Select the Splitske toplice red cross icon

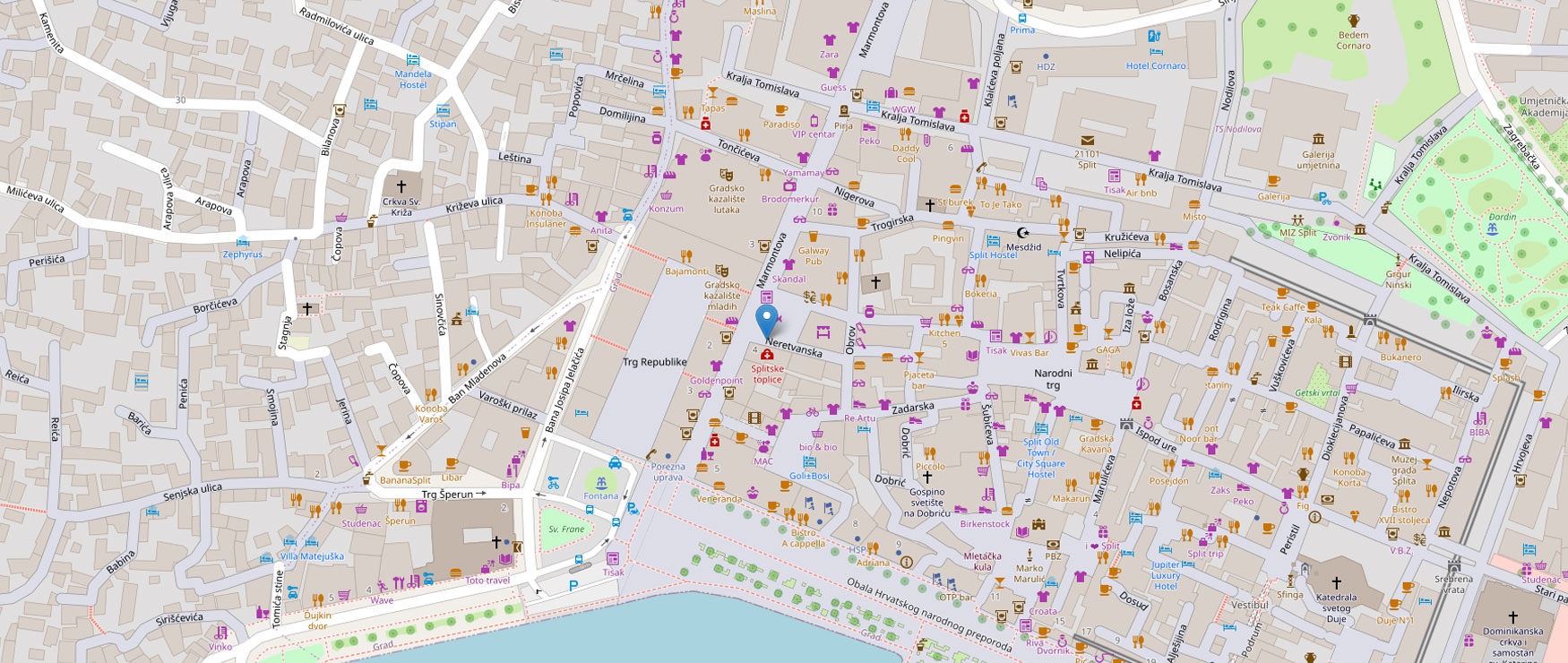click(767, 356)
